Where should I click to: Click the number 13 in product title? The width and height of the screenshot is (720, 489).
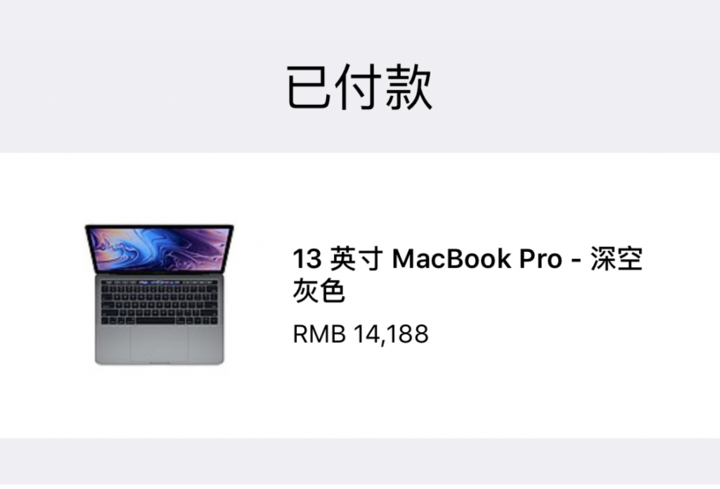click(x=307, y=259)
